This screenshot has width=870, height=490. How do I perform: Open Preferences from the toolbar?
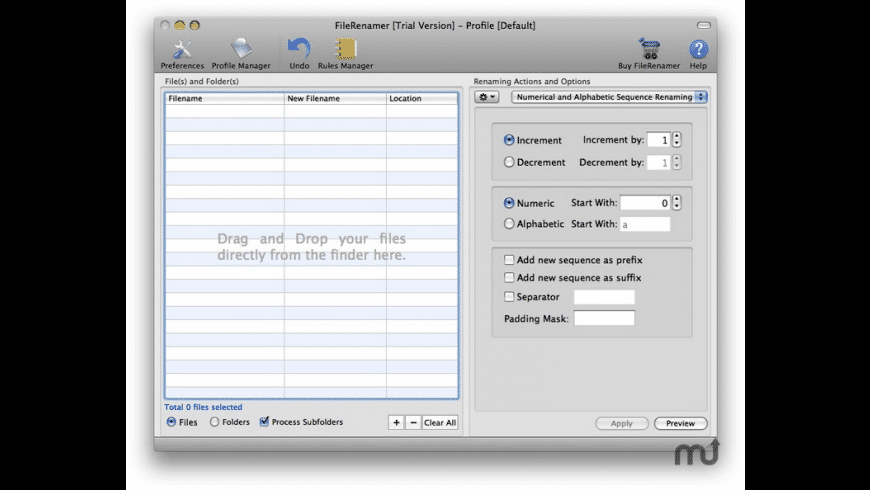(182, 54)
